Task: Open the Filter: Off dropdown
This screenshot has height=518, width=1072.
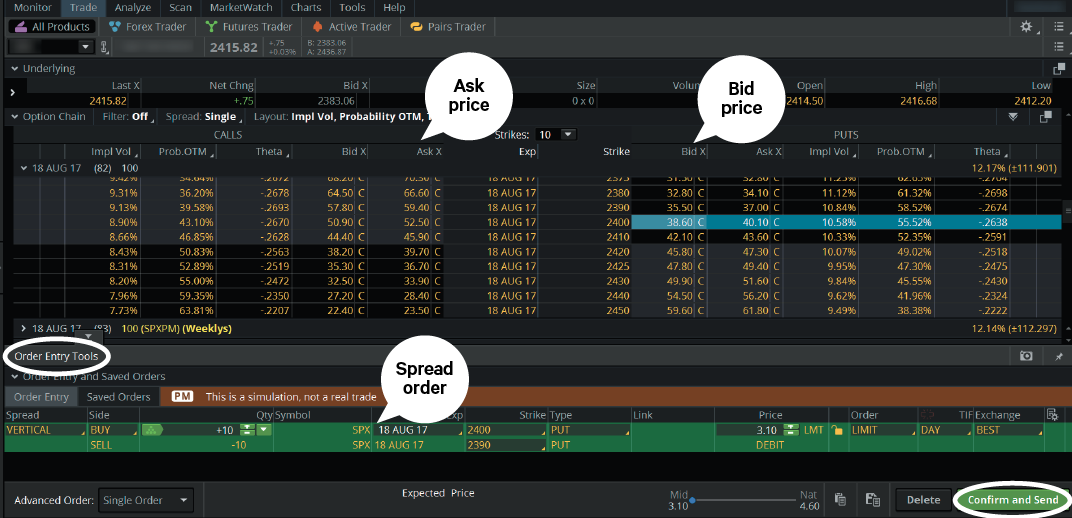Action: point(128,116)
